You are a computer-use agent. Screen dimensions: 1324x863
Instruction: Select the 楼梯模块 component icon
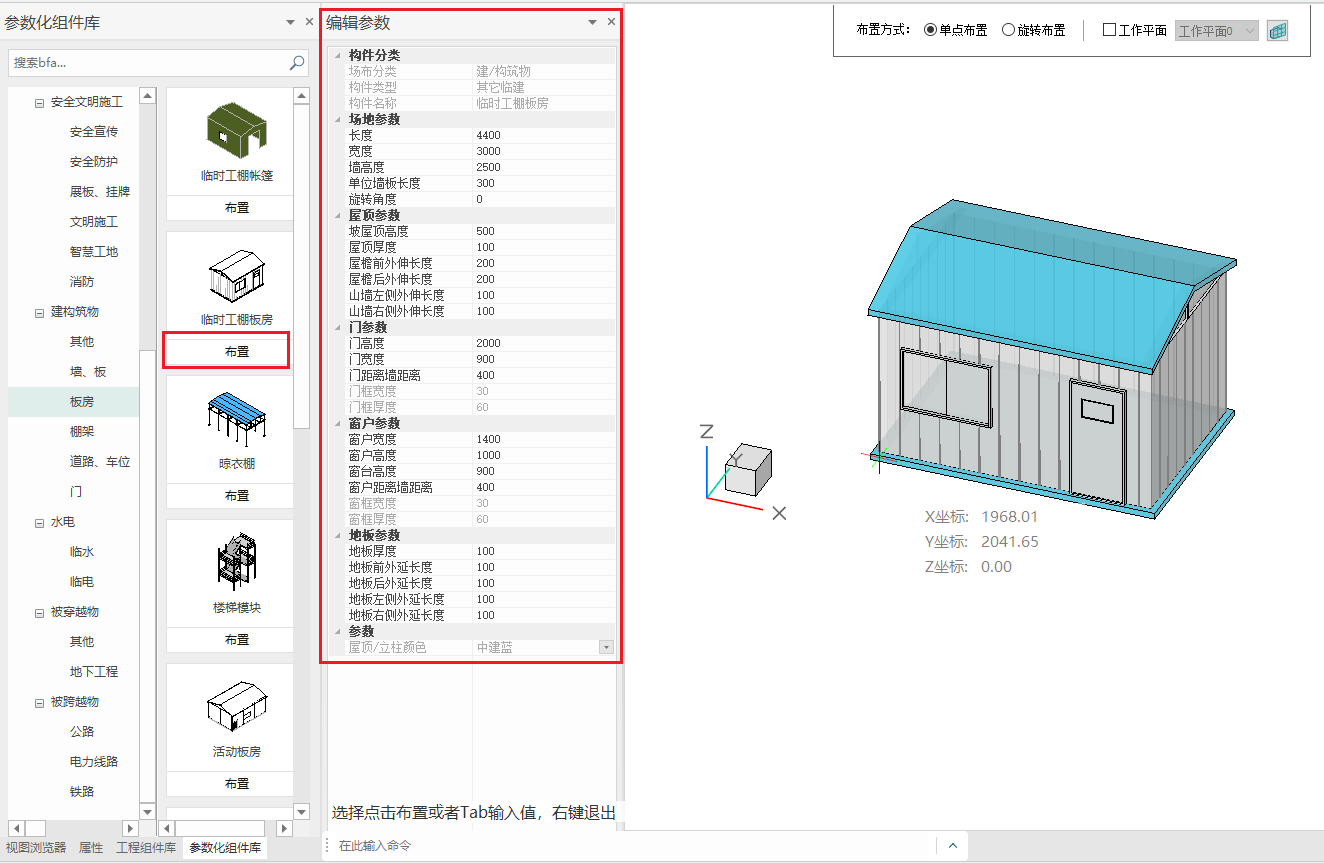237,560
